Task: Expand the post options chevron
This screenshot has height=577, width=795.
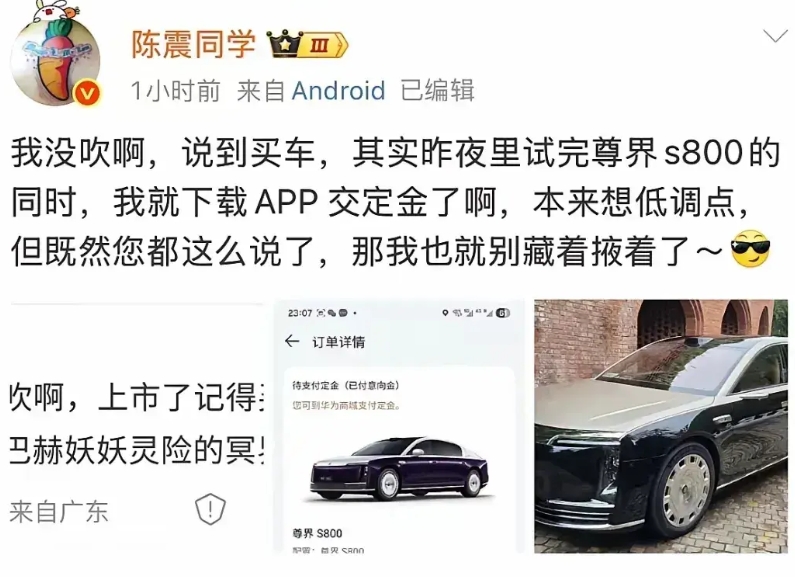Action: pos(775,37)
